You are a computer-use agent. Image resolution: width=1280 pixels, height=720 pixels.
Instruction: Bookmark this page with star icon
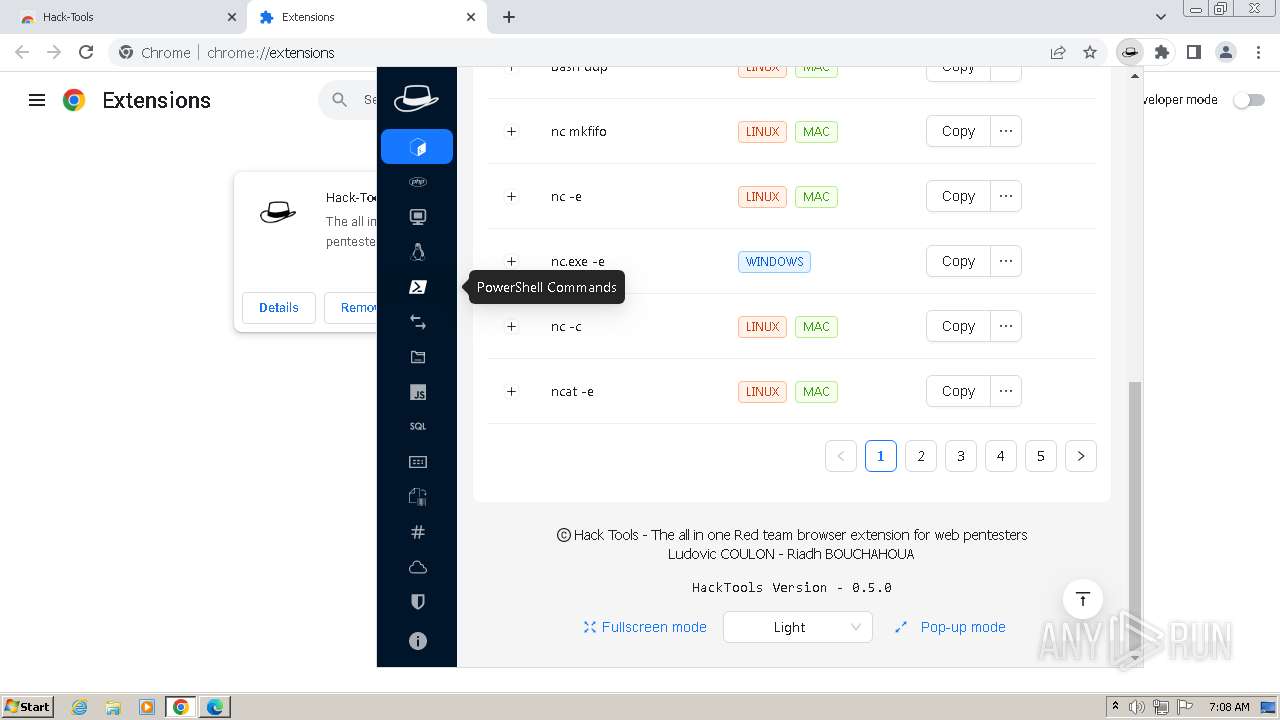1090,52
